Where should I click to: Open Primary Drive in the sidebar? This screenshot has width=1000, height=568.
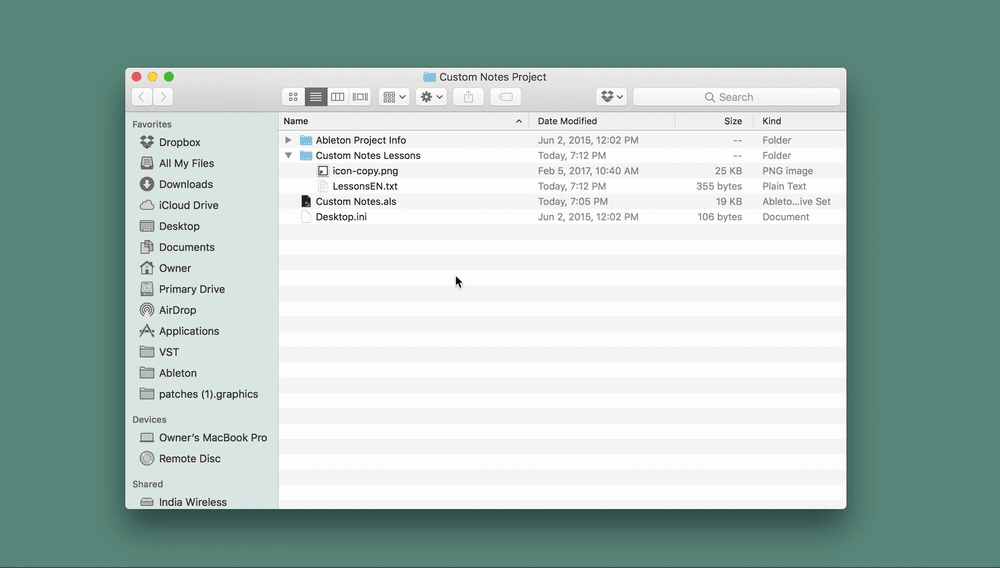[x=191, y=289]
